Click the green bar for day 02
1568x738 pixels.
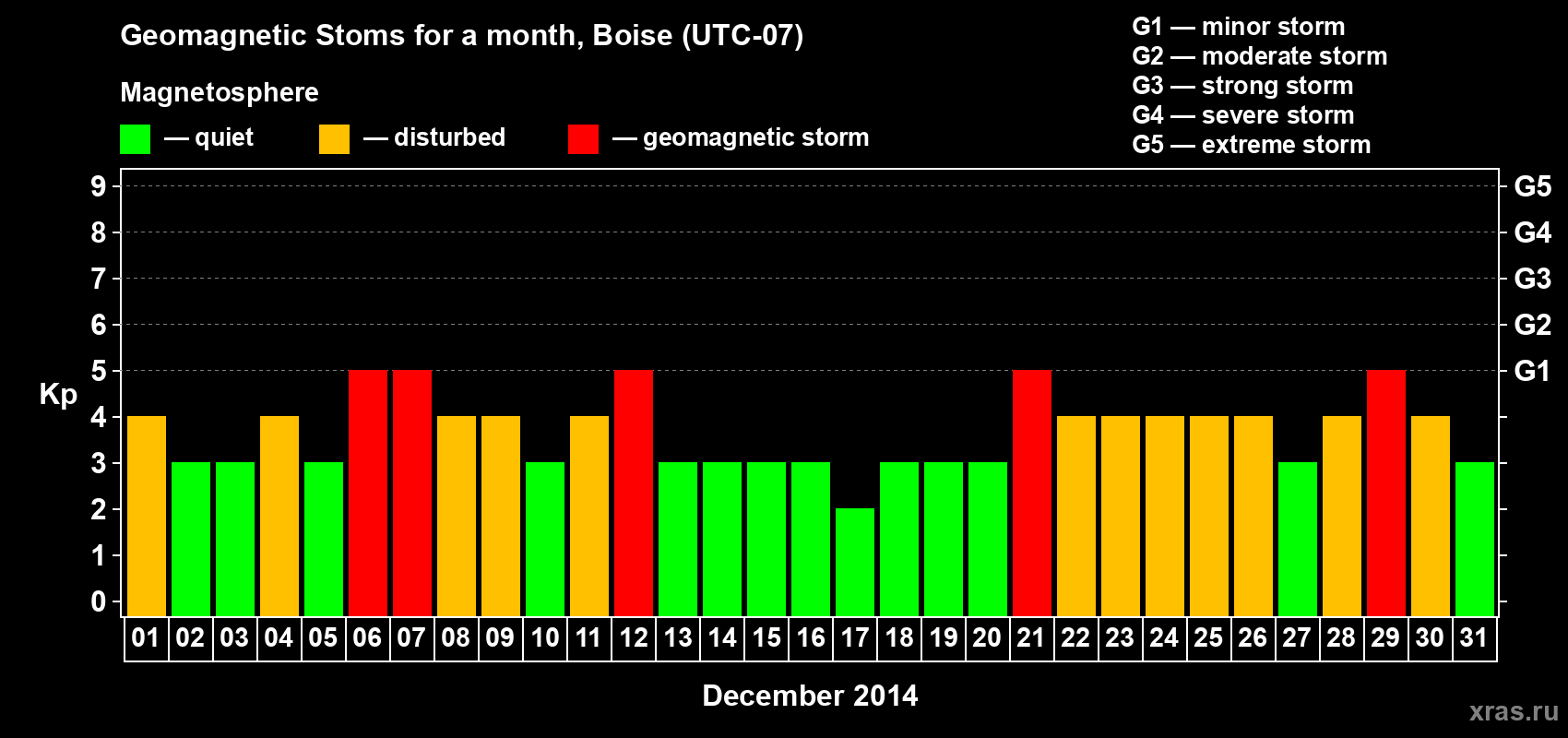point(191,539)
